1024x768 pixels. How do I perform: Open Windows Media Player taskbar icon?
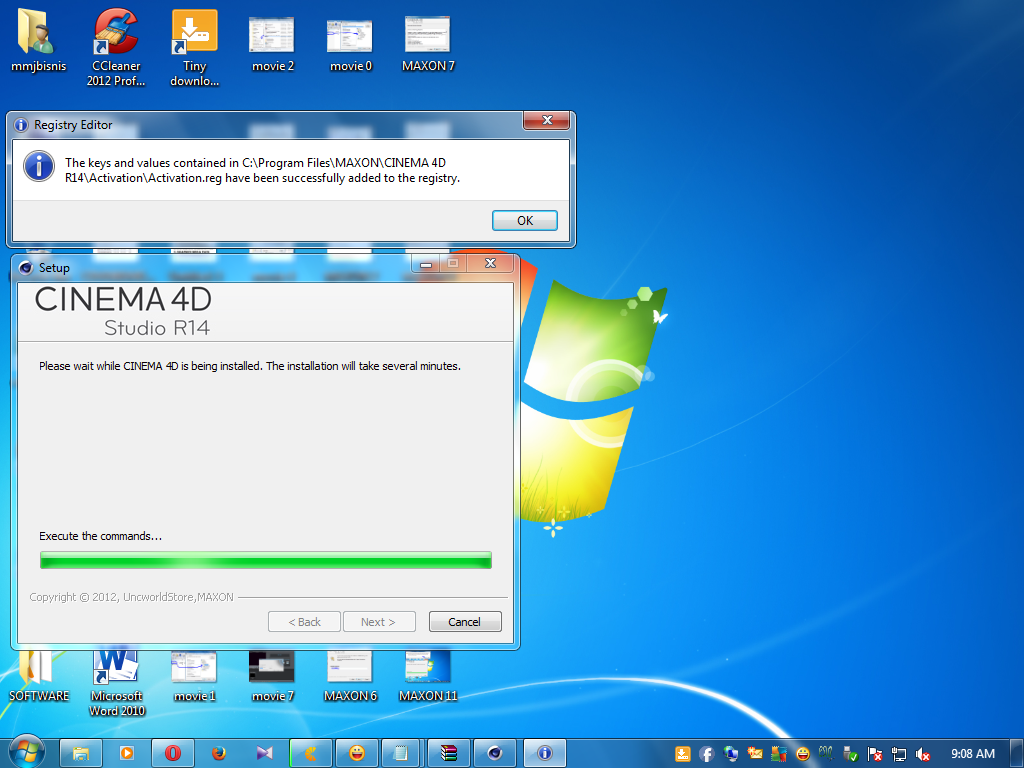pyautogui.click(x=127, y=754)
